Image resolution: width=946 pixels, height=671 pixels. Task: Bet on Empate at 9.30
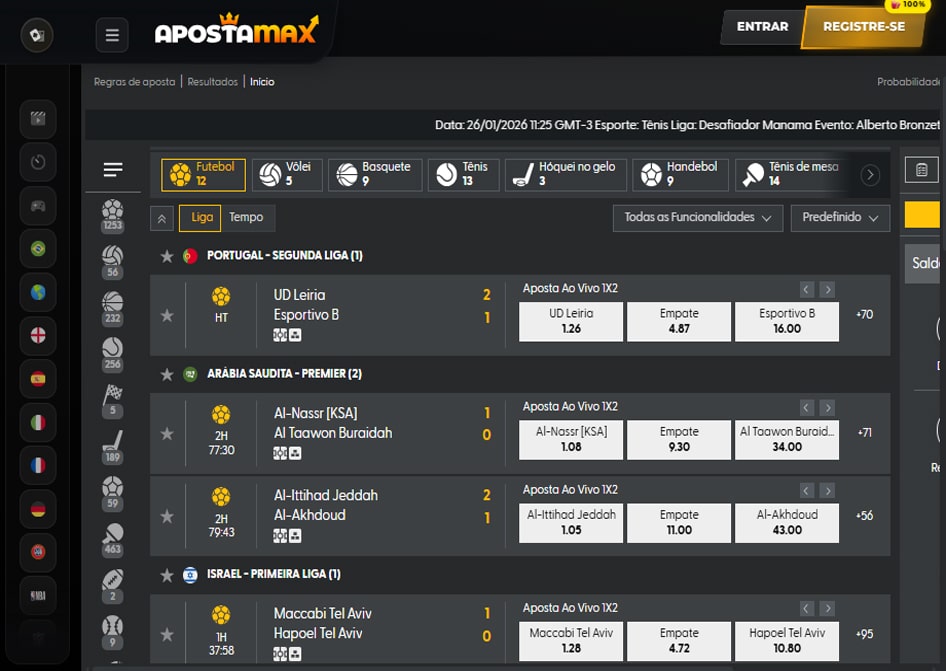coord(679,440)
